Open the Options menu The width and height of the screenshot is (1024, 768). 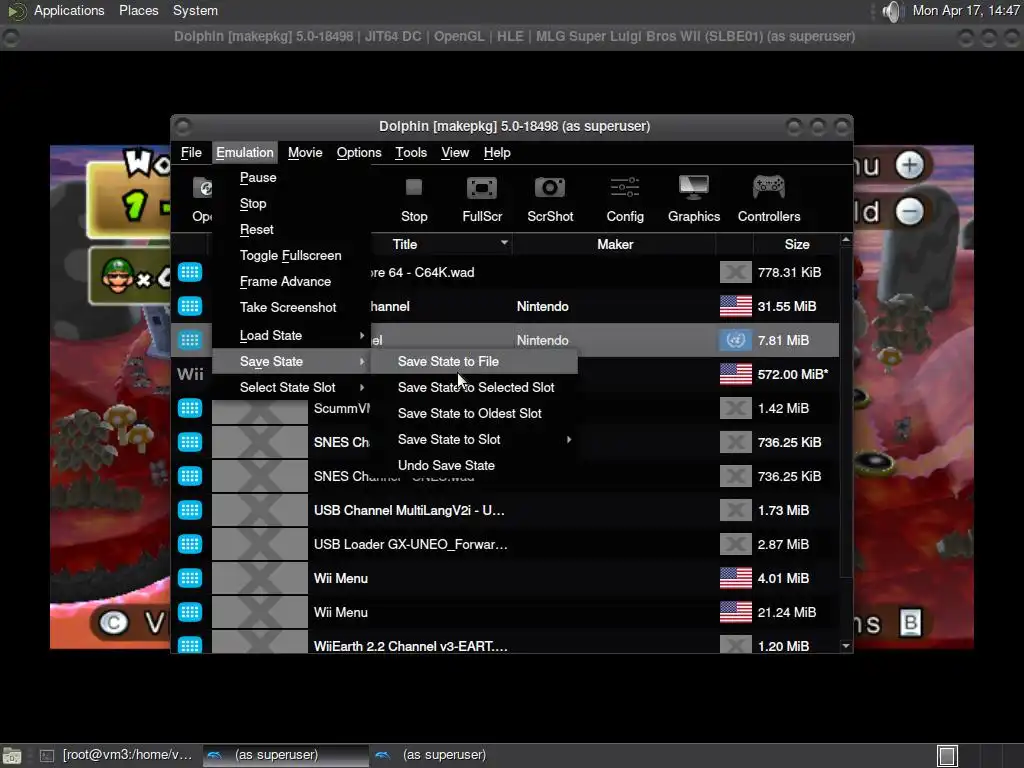[359, 152]
